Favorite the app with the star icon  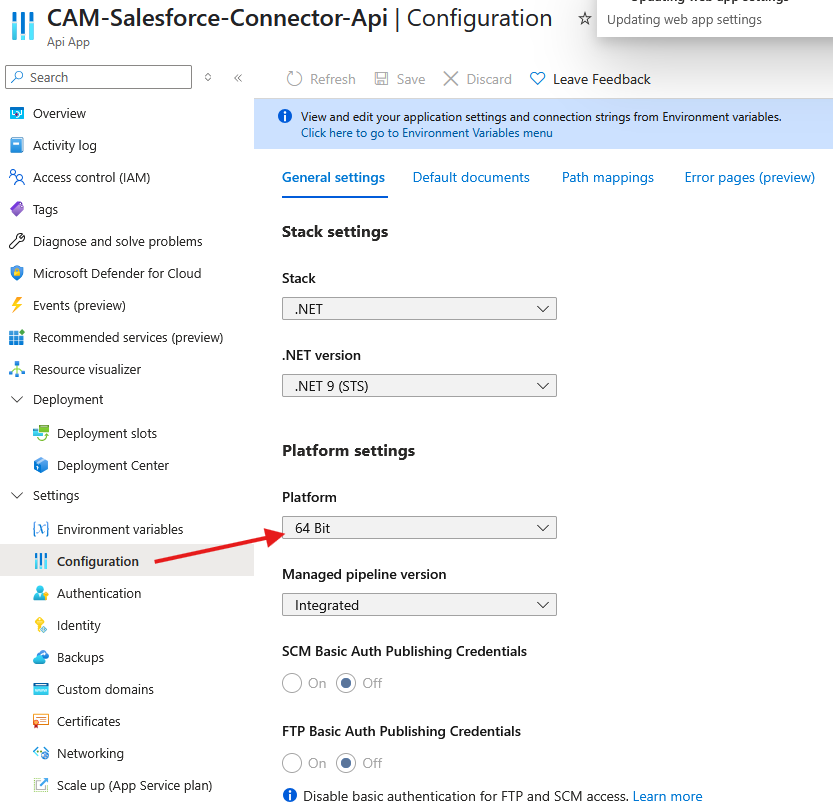pyautogui.click(x=585, y=19)
